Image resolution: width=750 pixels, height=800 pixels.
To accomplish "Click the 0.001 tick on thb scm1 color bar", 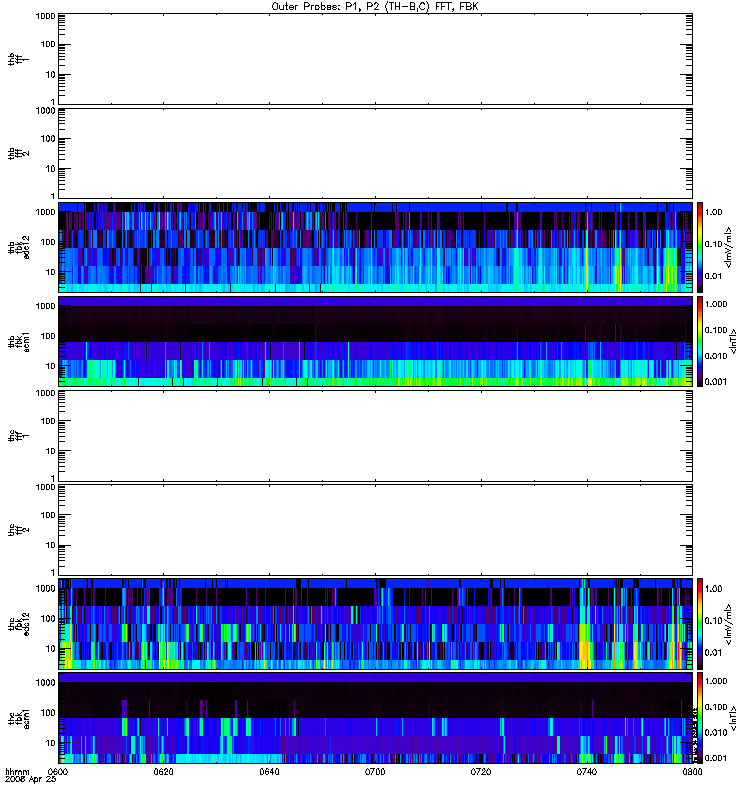I will 716,382.
